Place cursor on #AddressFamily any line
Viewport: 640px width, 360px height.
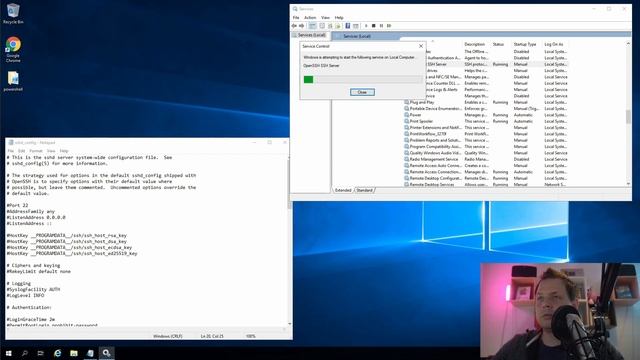(31, 211)
